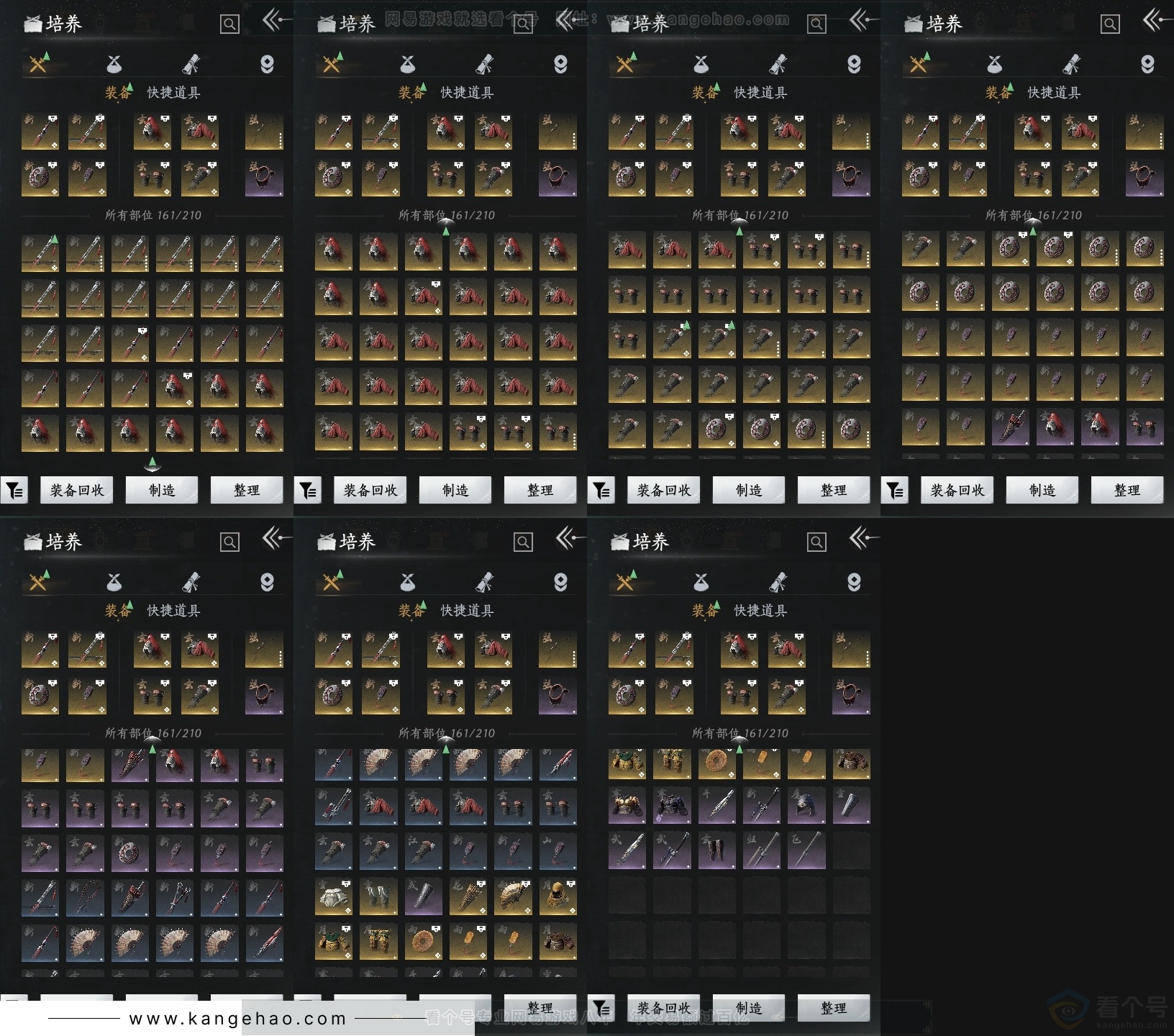
Task: Collapse arrow above inventory grid in top-right panel
Action: click(x=1033, y=227)
